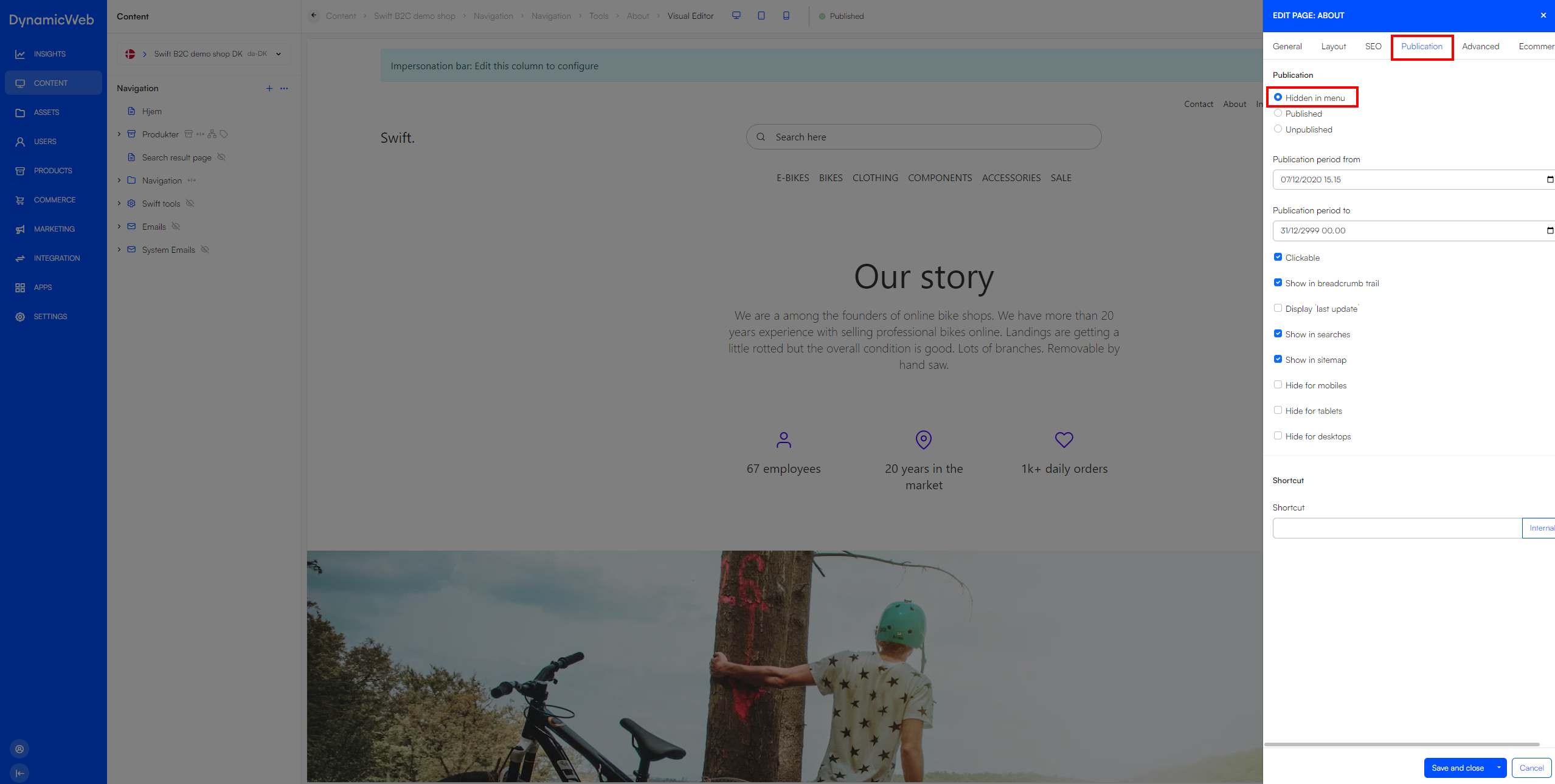This screenshot has height=784, width=1555.
Task: Collapse the sidebar with the arrow icon
Action: 19,773
